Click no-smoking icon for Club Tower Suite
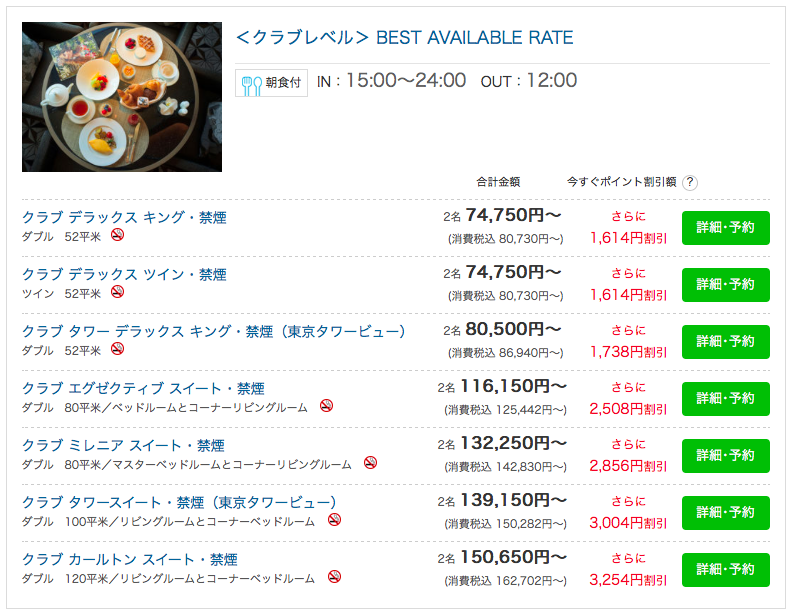Image resolution: width=792 pixels, height=615 pixels. tap(334, 520)
